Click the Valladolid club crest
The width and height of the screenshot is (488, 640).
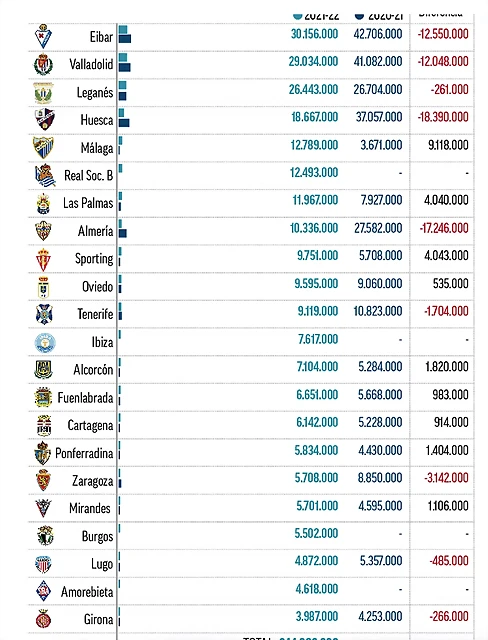click(43, 64)
